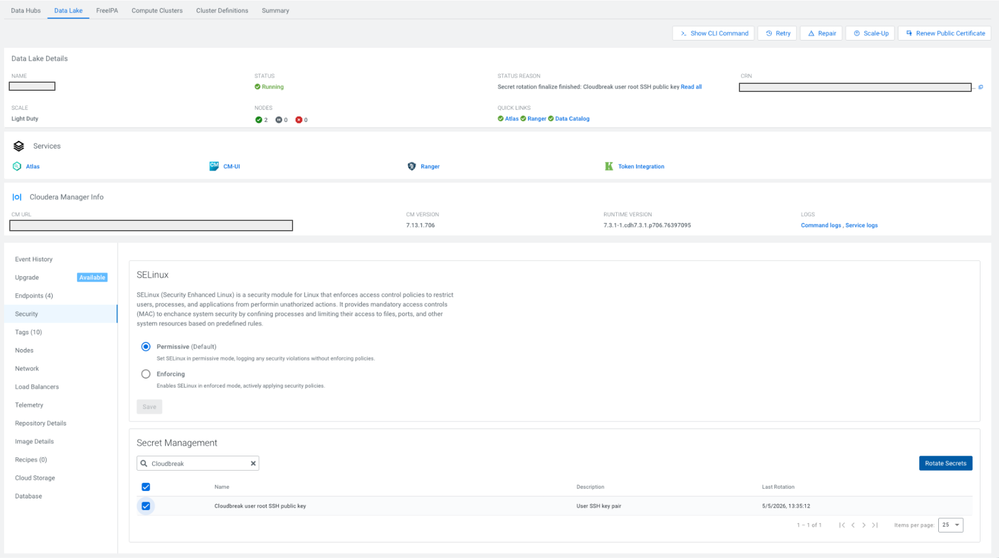
Task: Open Upgrade in sidebar
Action: pyautogui.click(x=61, y=278)
